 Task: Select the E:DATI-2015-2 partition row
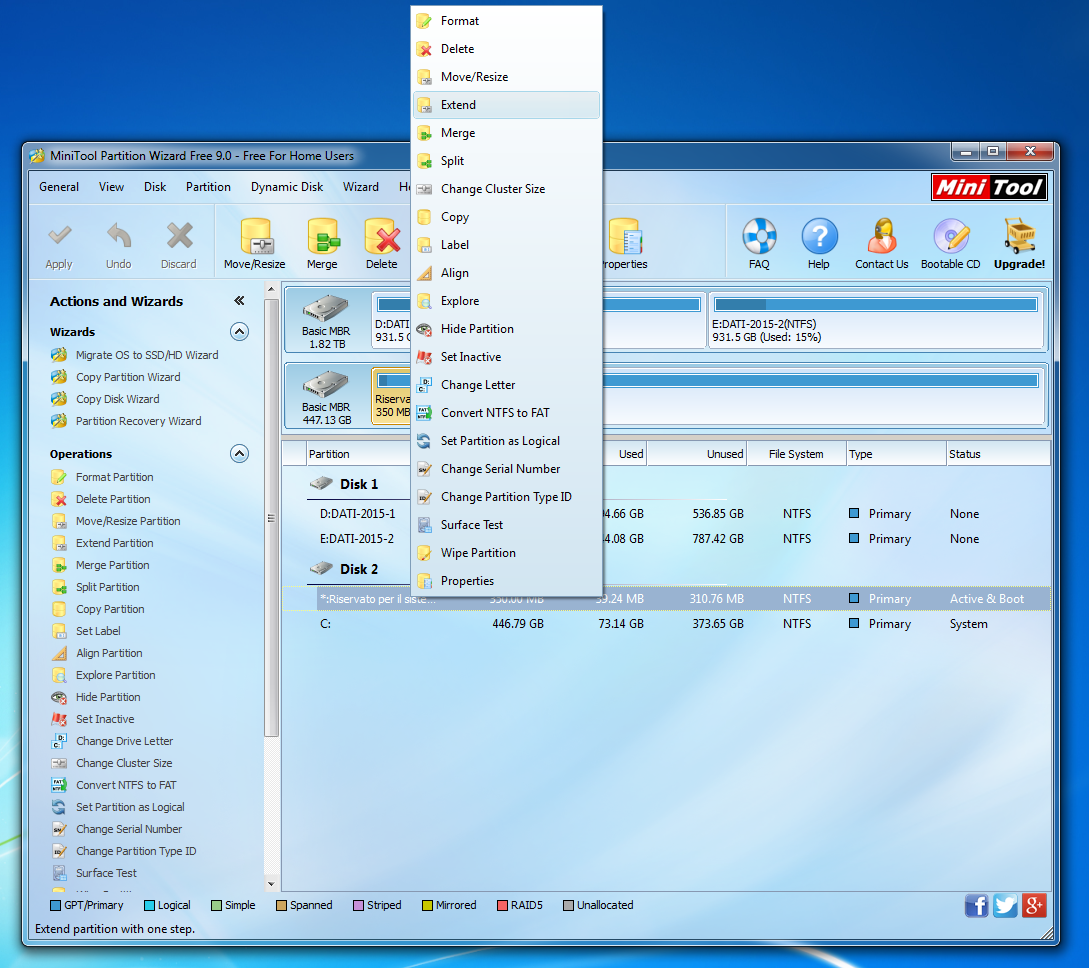[x=666, y=539]
